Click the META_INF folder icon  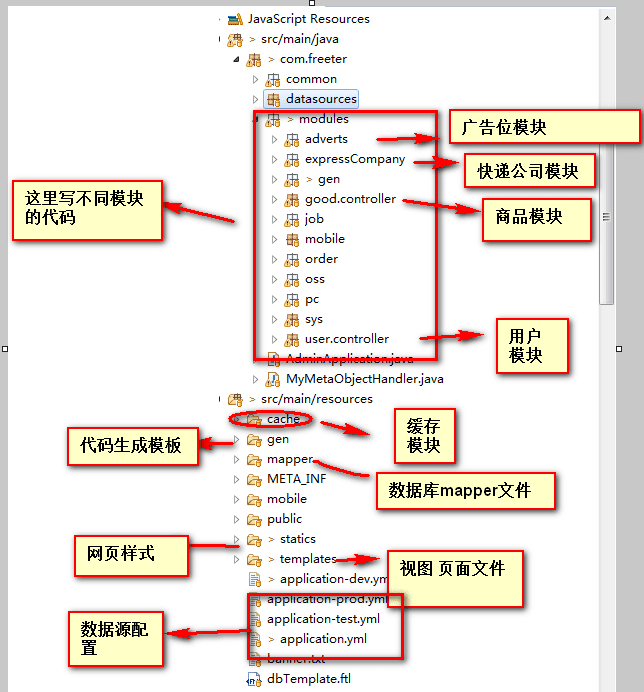(254, 480)
